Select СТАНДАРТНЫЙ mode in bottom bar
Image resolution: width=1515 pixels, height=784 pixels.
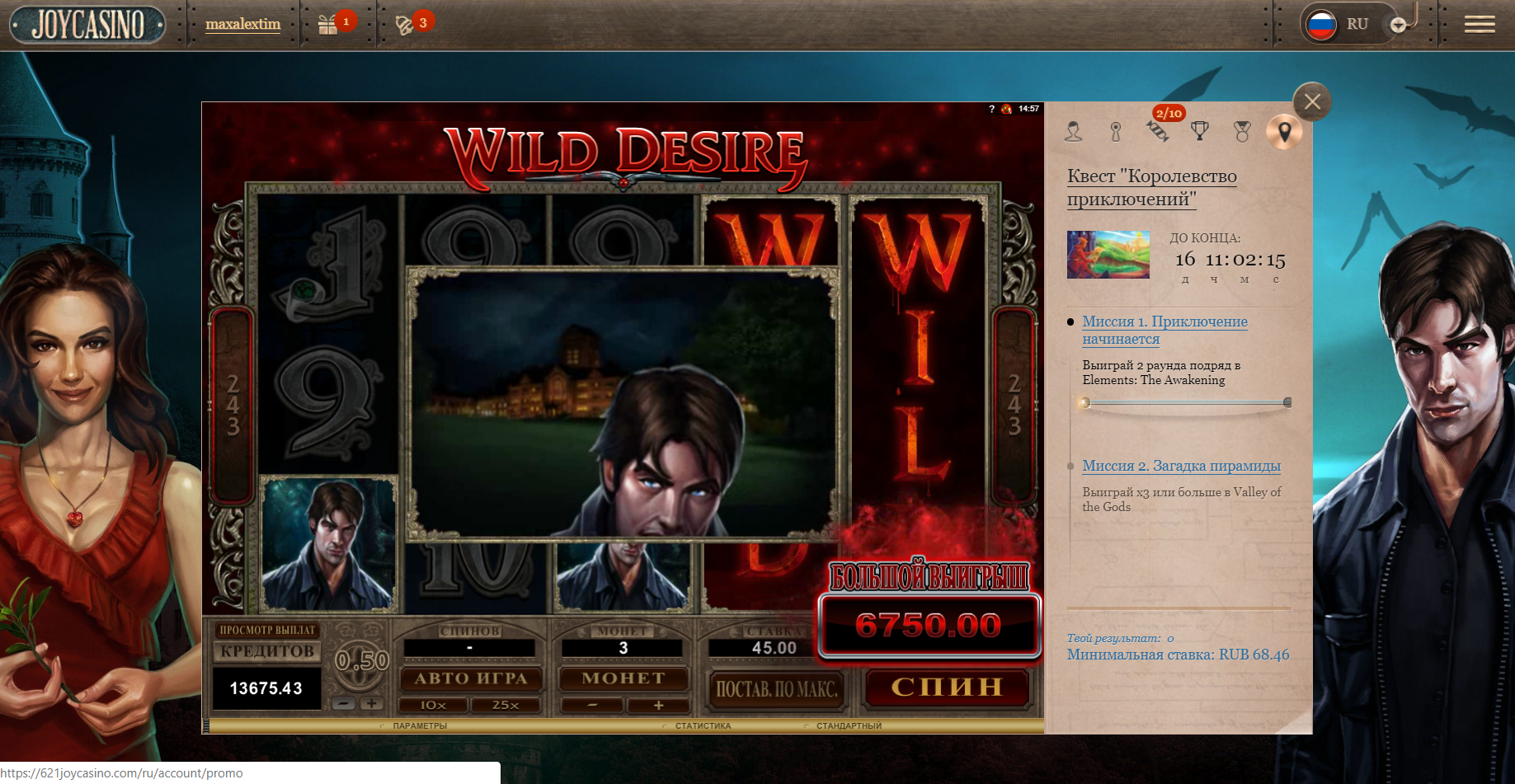(849, 726)
